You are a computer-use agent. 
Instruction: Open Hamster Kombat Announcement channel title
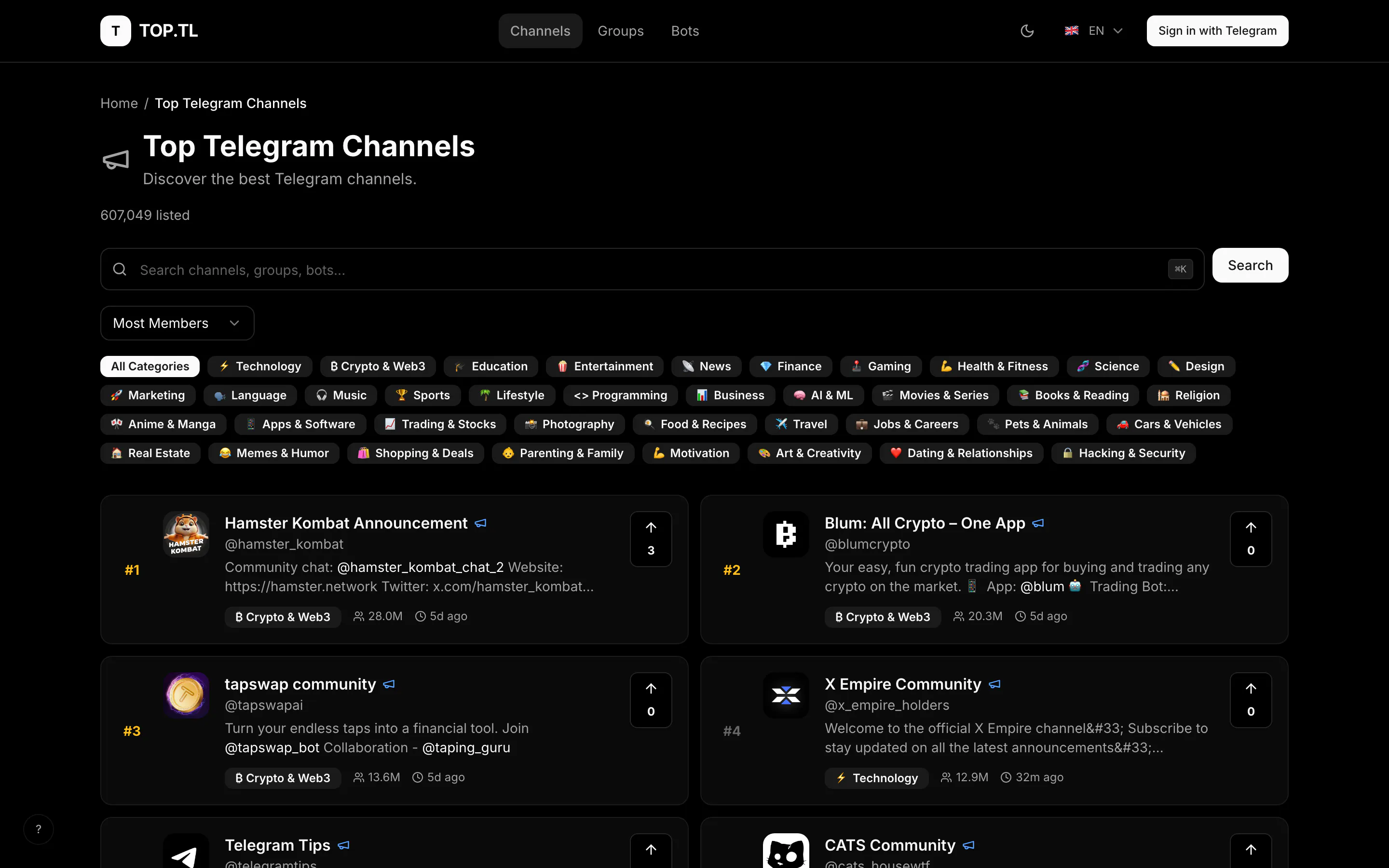pyautogui.click(x=346, y=523)
